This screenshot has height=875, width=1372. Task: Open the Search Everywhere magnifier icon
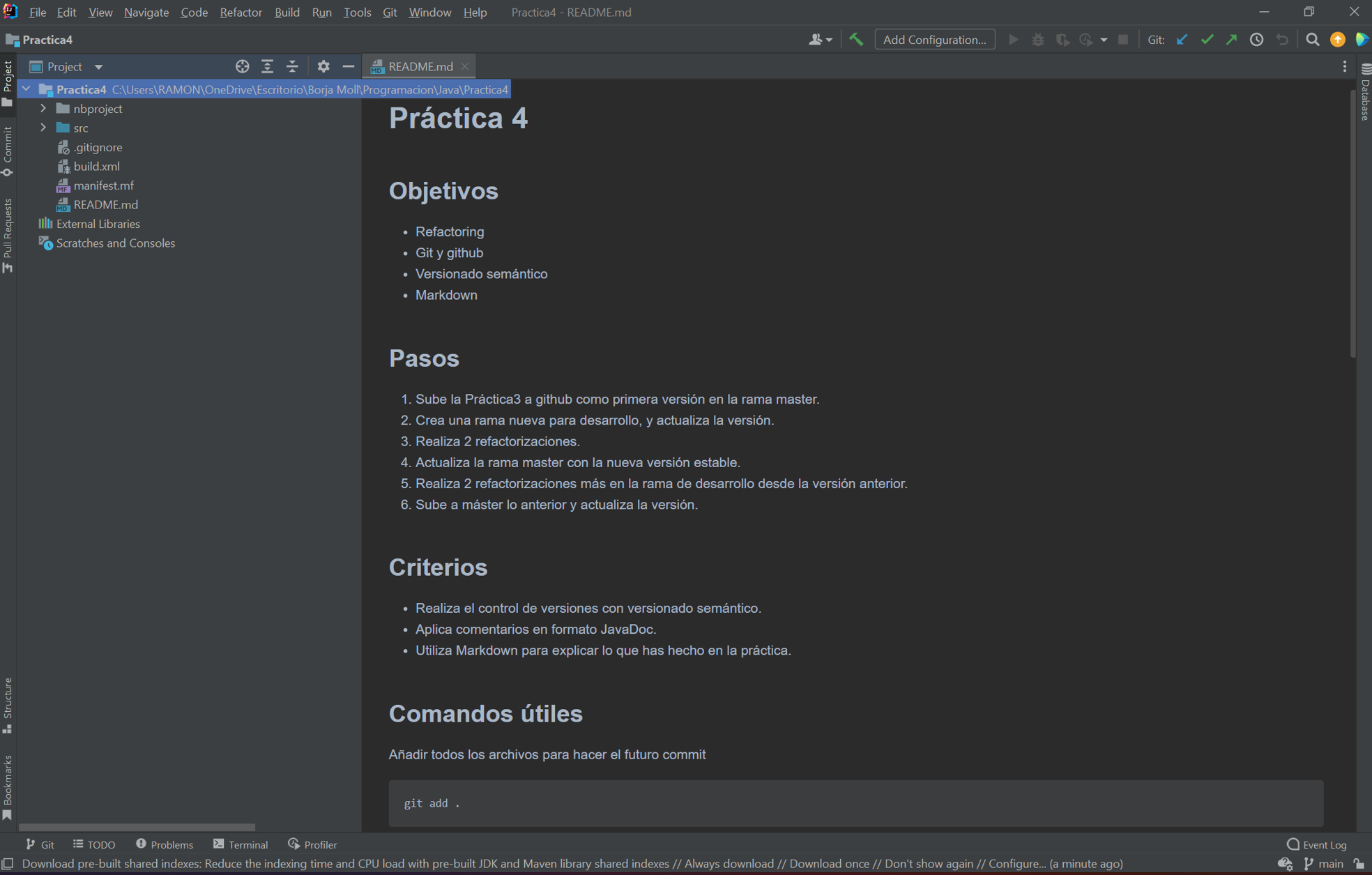tap(1312, 40)
